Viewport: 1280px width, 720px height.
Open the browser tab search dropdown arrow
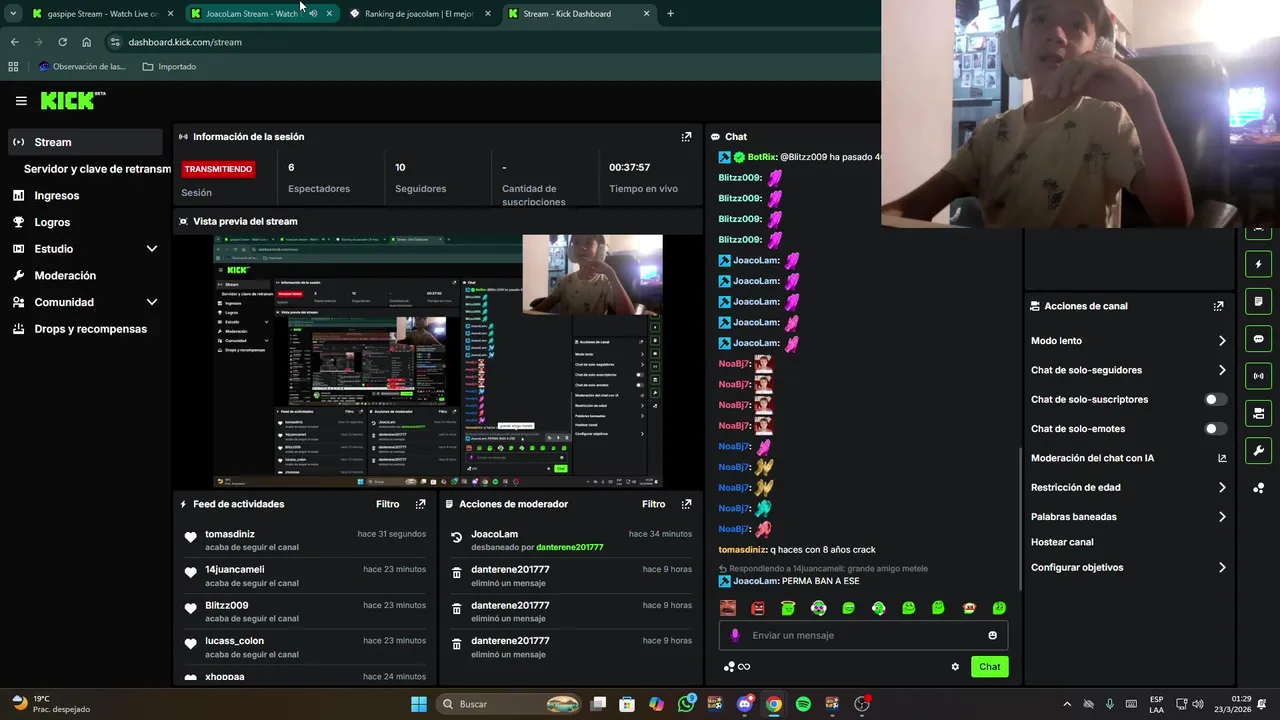(13, 14)
